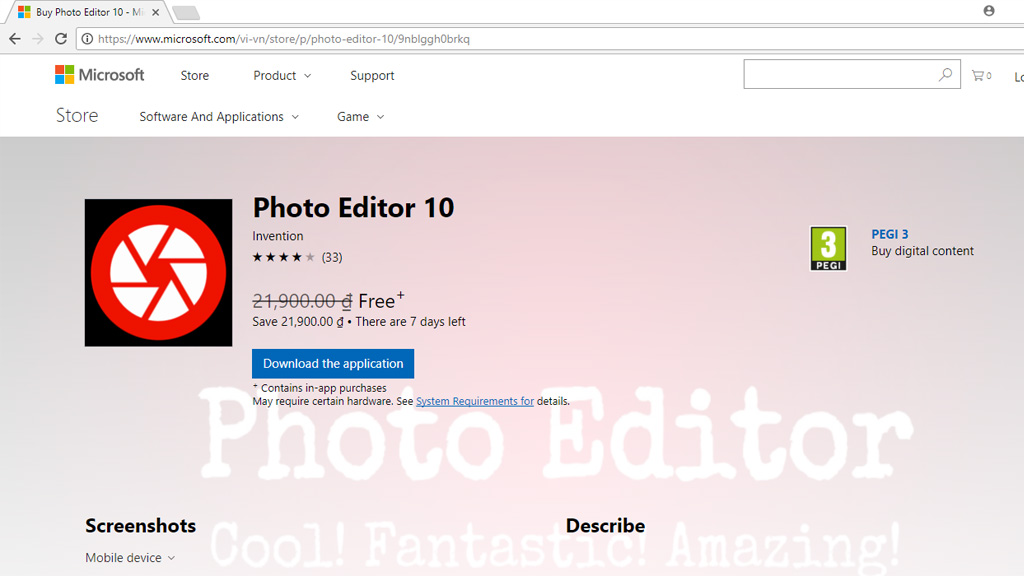This screenshot has height=576, width=1024.
Task: Click the site info icon in address bar
Action: (x=87, y=39)
